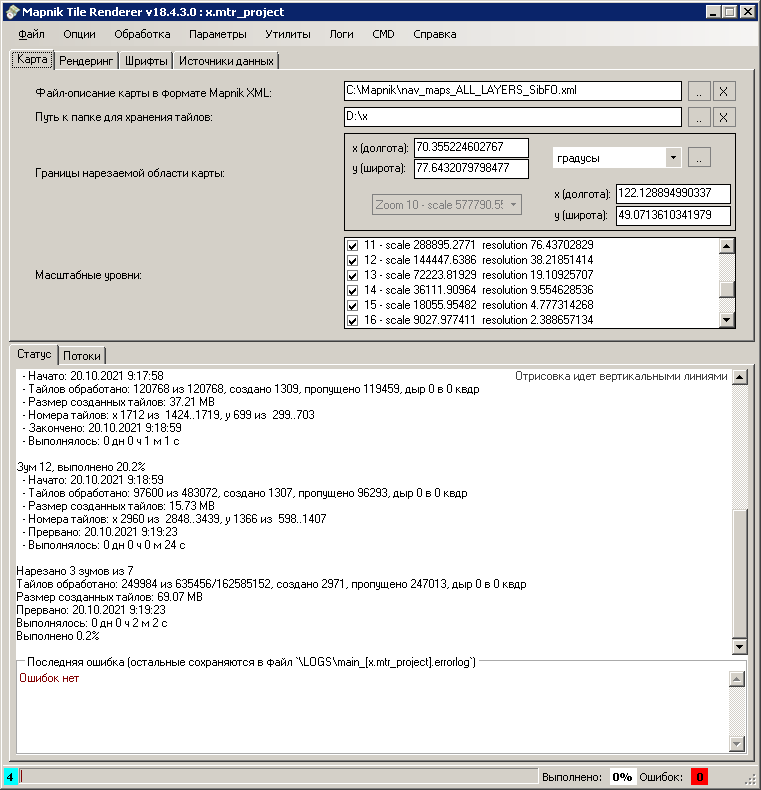761x790 pixels.
Task: Switch to the Рендеринг tab
Action: [86, 61]
